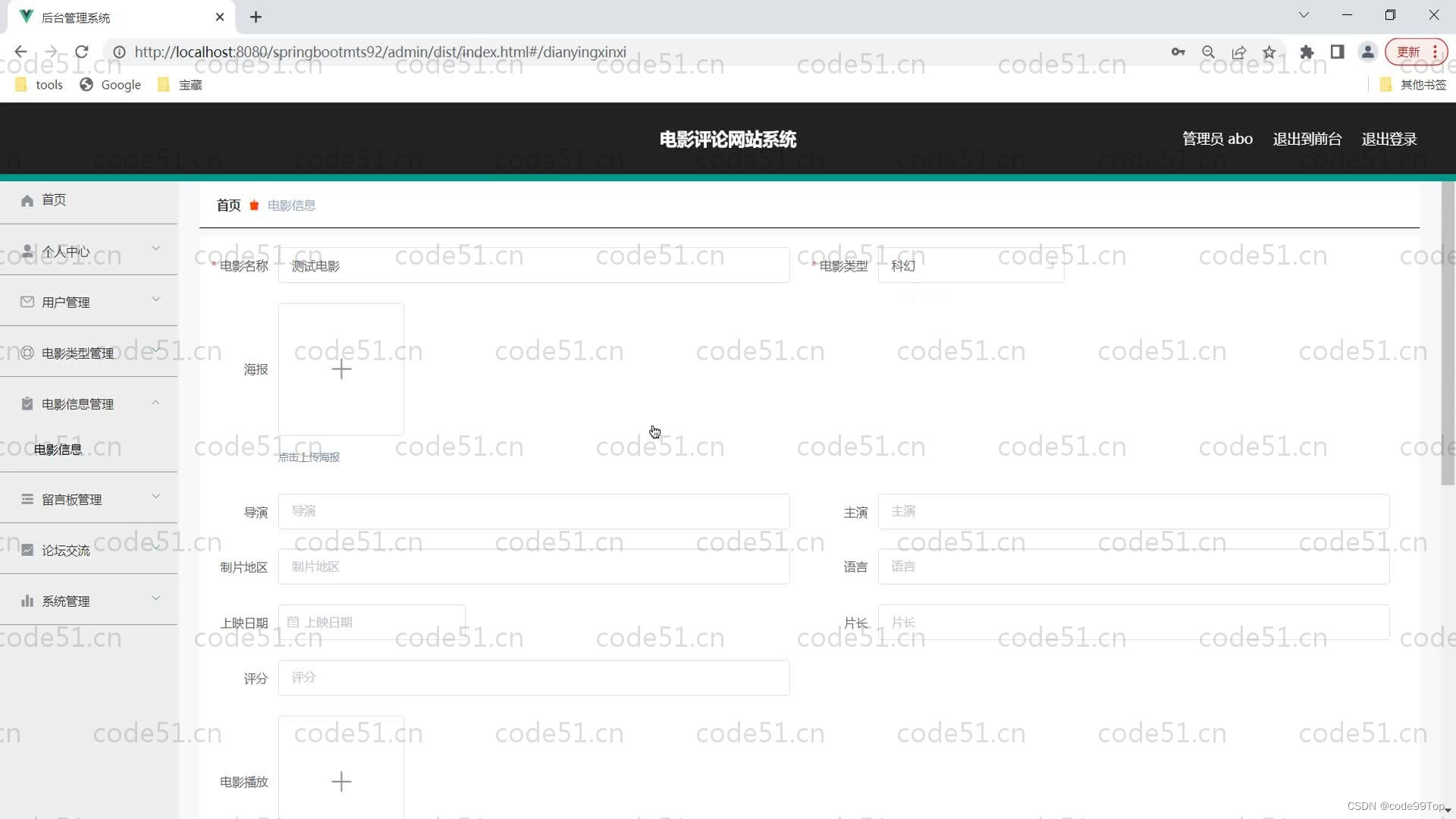This screenshot has height=819, width=1456.
Task: Click the 电影名称 input containing 测试电影
Action: pyautogui.click(x=534, y=265)
